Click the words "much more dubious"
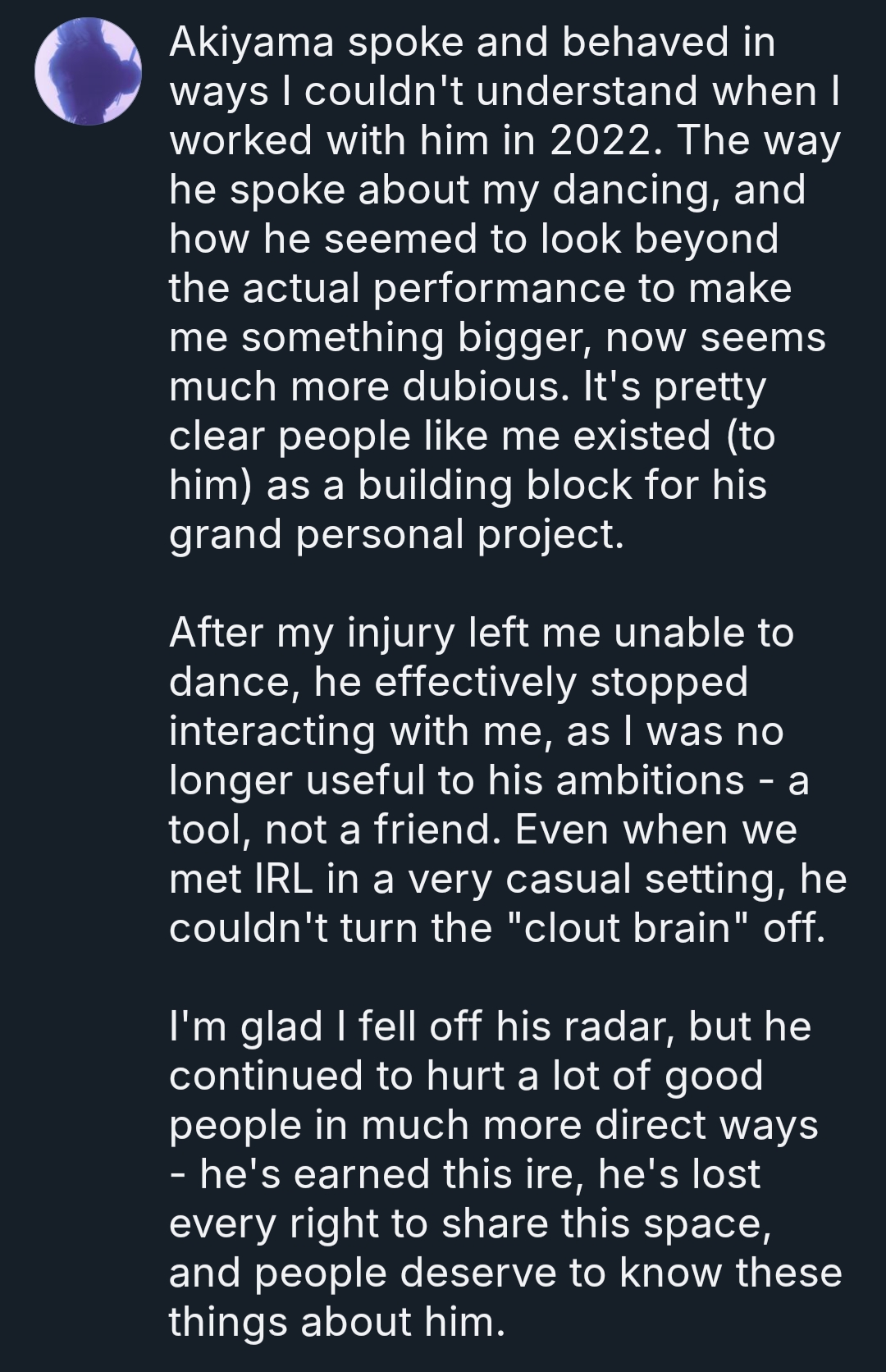The width and height of the screenshot is (886, 1372). point(368,386)
